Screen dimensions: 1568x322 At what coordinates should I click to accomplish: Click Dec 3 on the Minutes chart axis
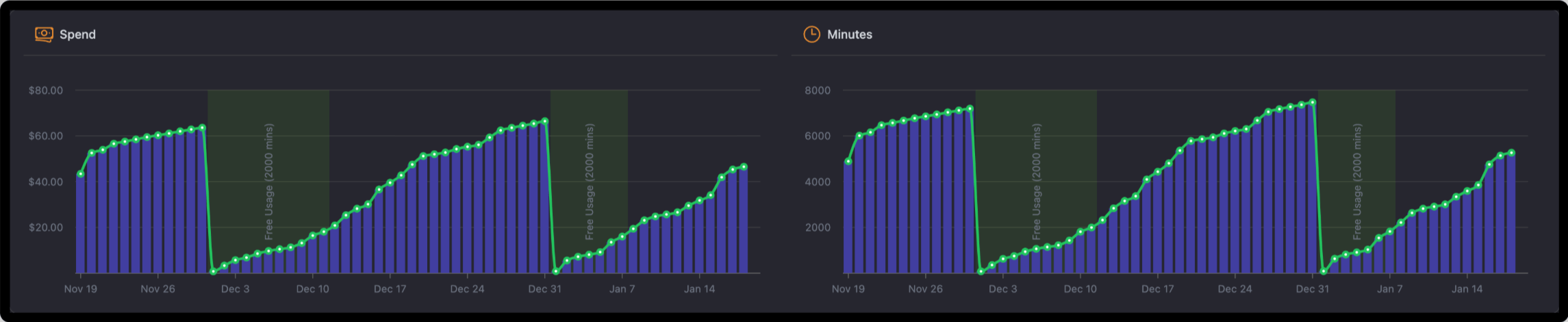point(1003,289)
